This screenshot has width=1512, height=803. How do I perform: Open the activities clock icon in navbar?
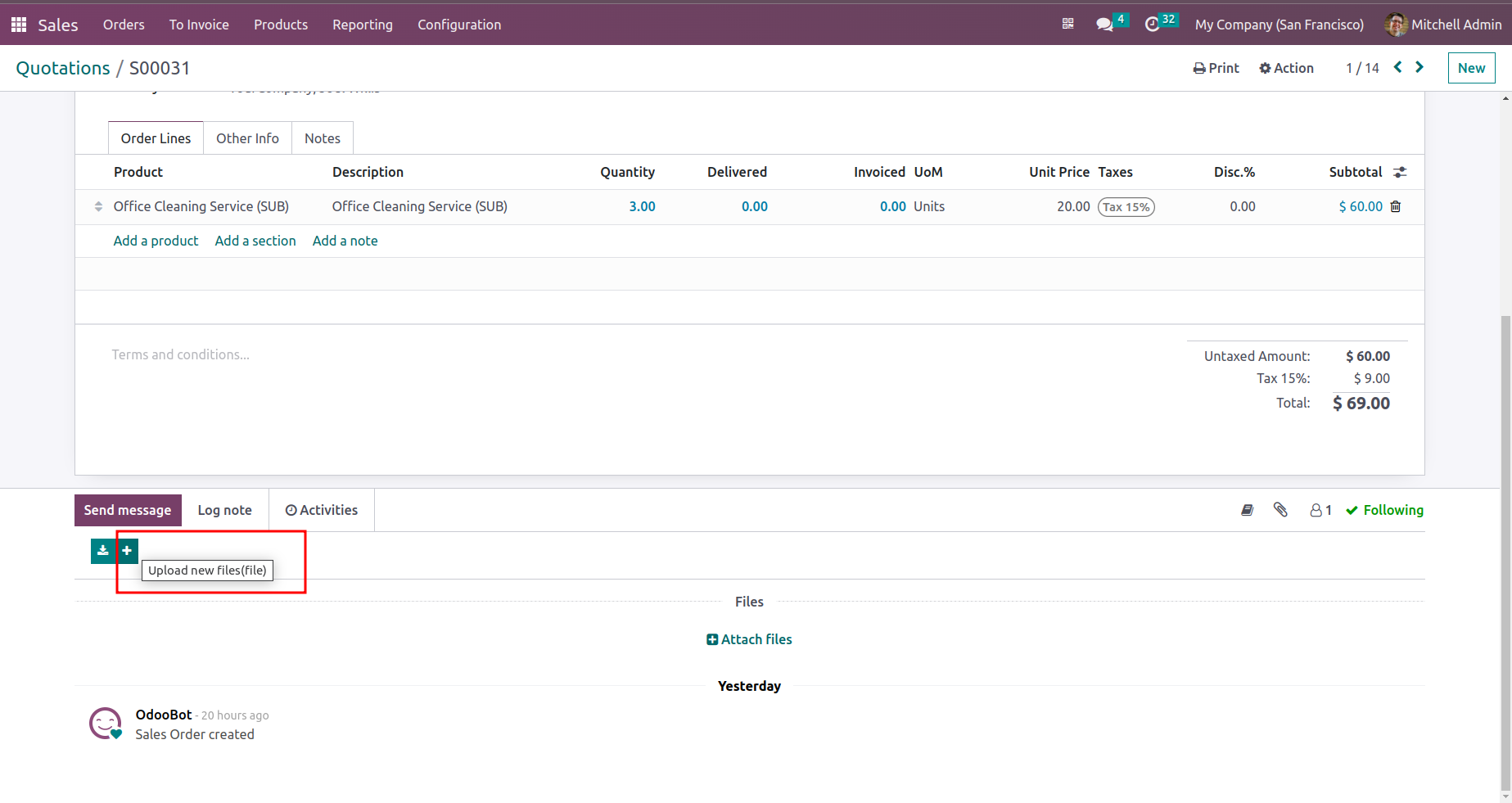click(x=1152, y=25)
